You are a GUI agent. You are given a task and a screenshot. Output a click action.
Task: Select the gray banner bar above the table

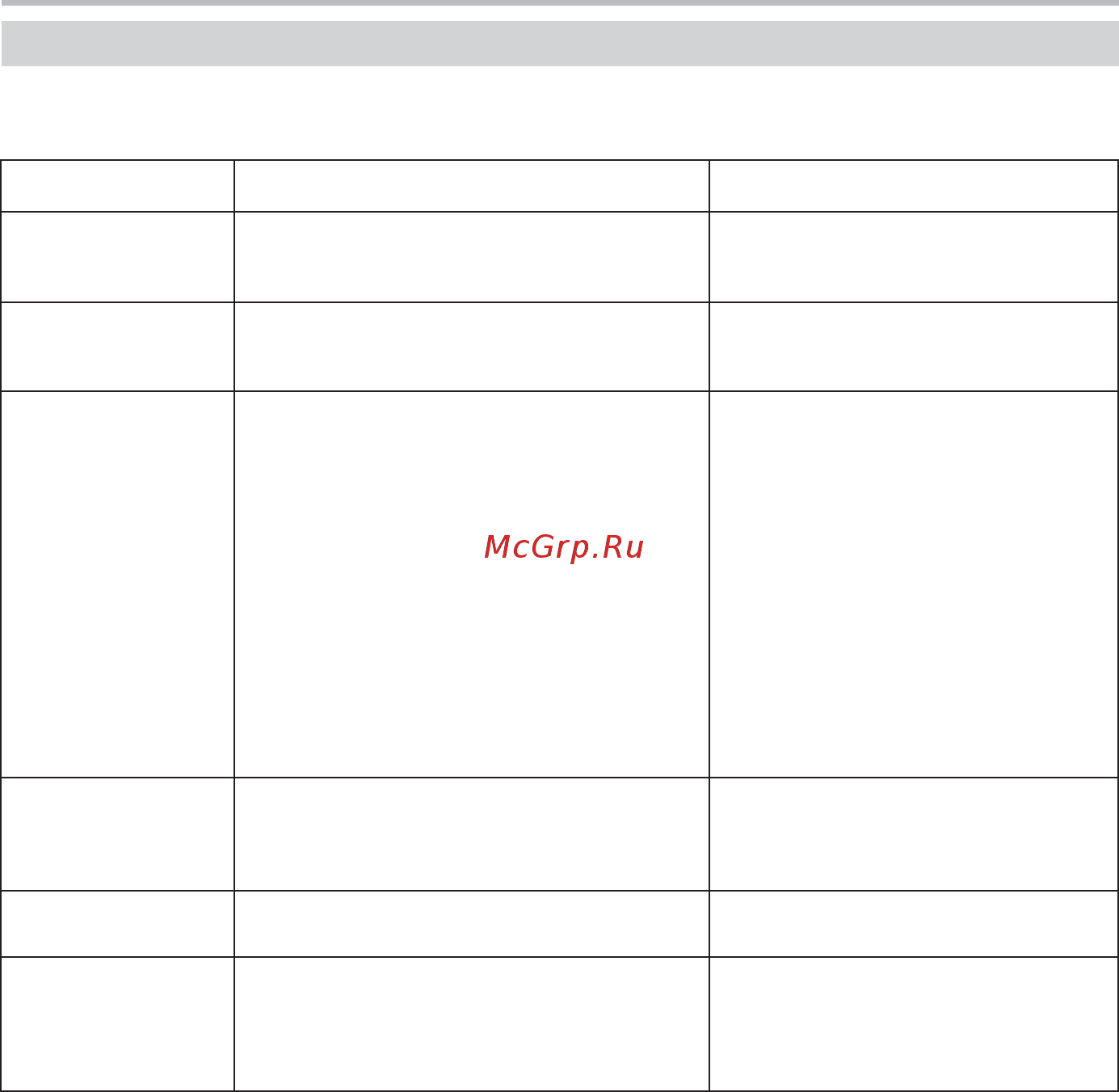(x=559, y=44)
